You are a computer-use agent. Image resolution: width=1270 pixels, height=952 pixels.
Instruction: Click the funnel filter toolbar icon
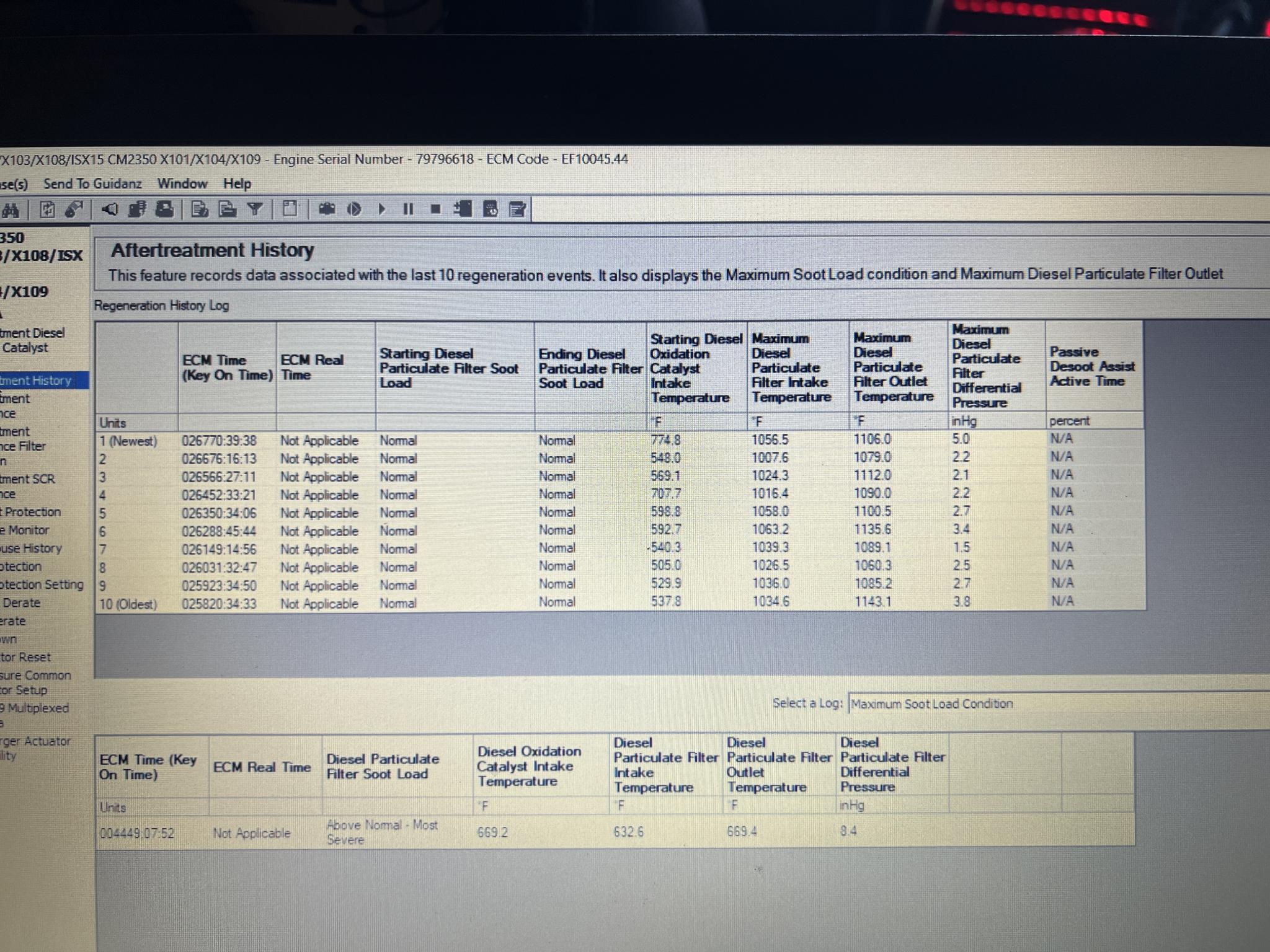[x=255, y=209]
